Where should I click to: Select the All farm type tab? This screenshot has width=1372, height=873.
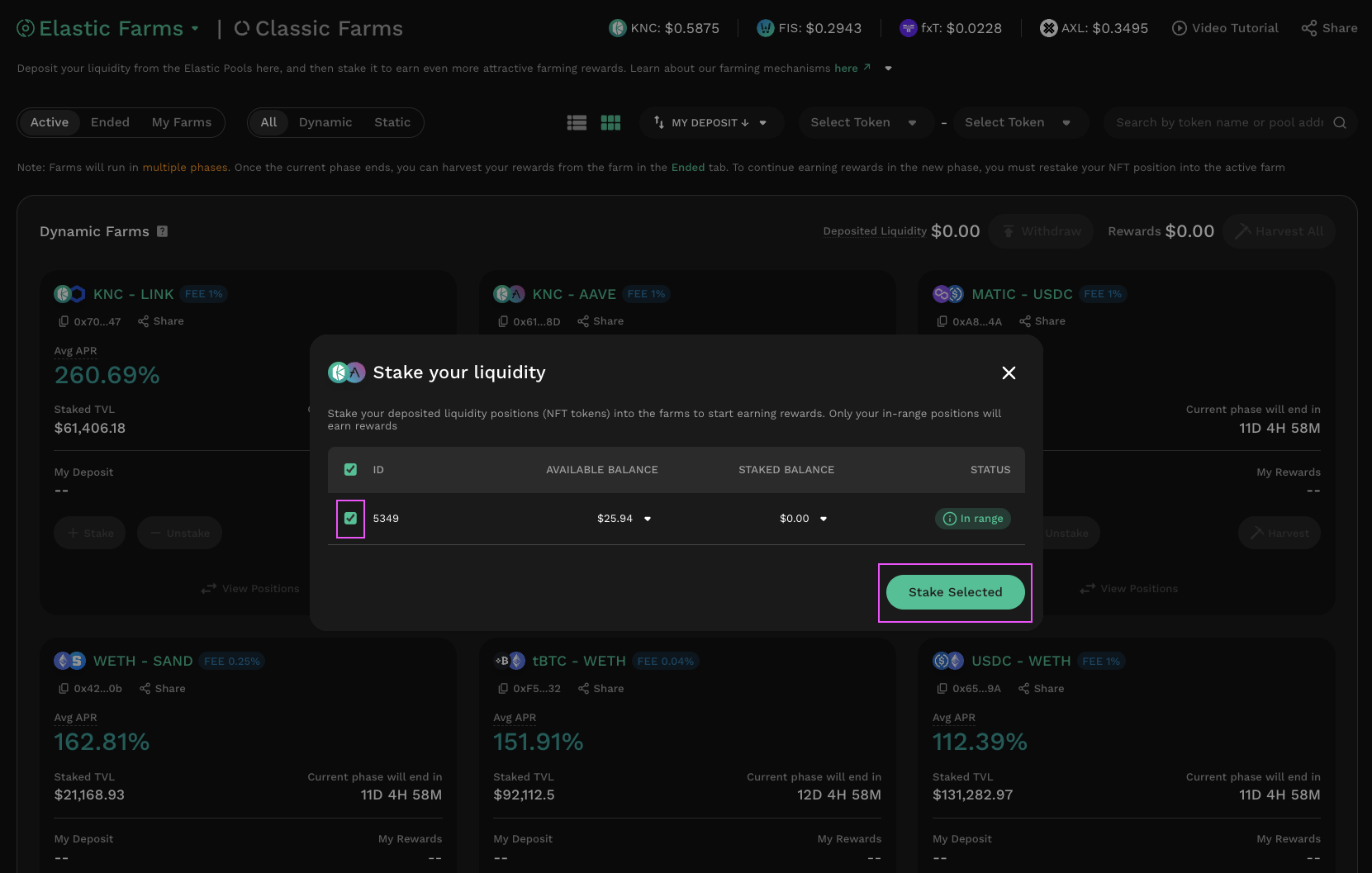pyautogui.click(x=268, y=122)
